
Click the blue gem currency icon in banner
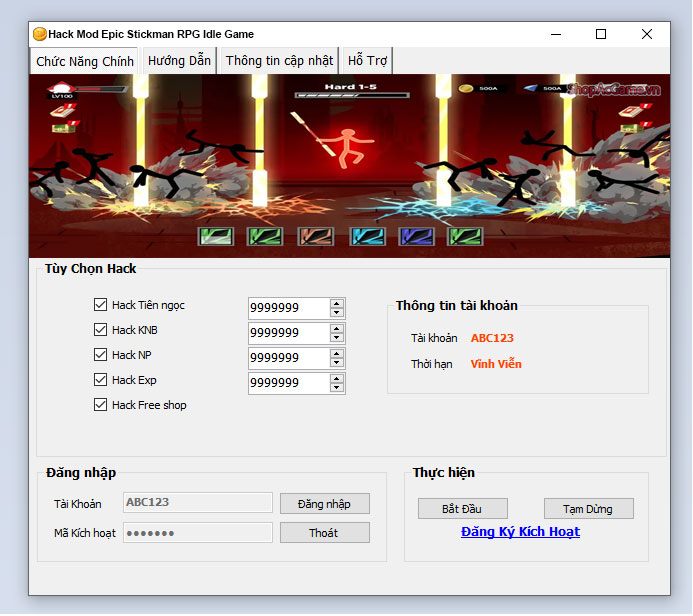pos(531,88)
